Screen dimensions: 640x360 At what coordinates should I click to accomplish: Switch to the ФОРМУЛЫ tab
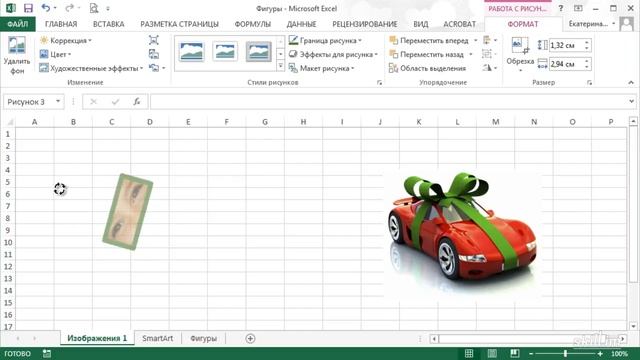coord(253,24)
